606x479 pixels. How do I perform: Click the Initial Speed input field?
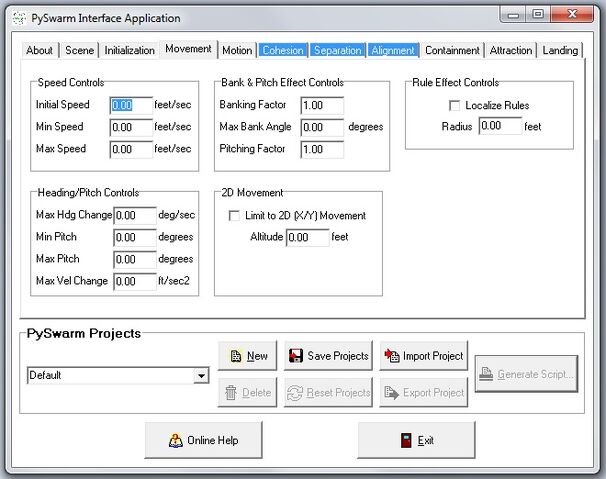pos(131,105)
